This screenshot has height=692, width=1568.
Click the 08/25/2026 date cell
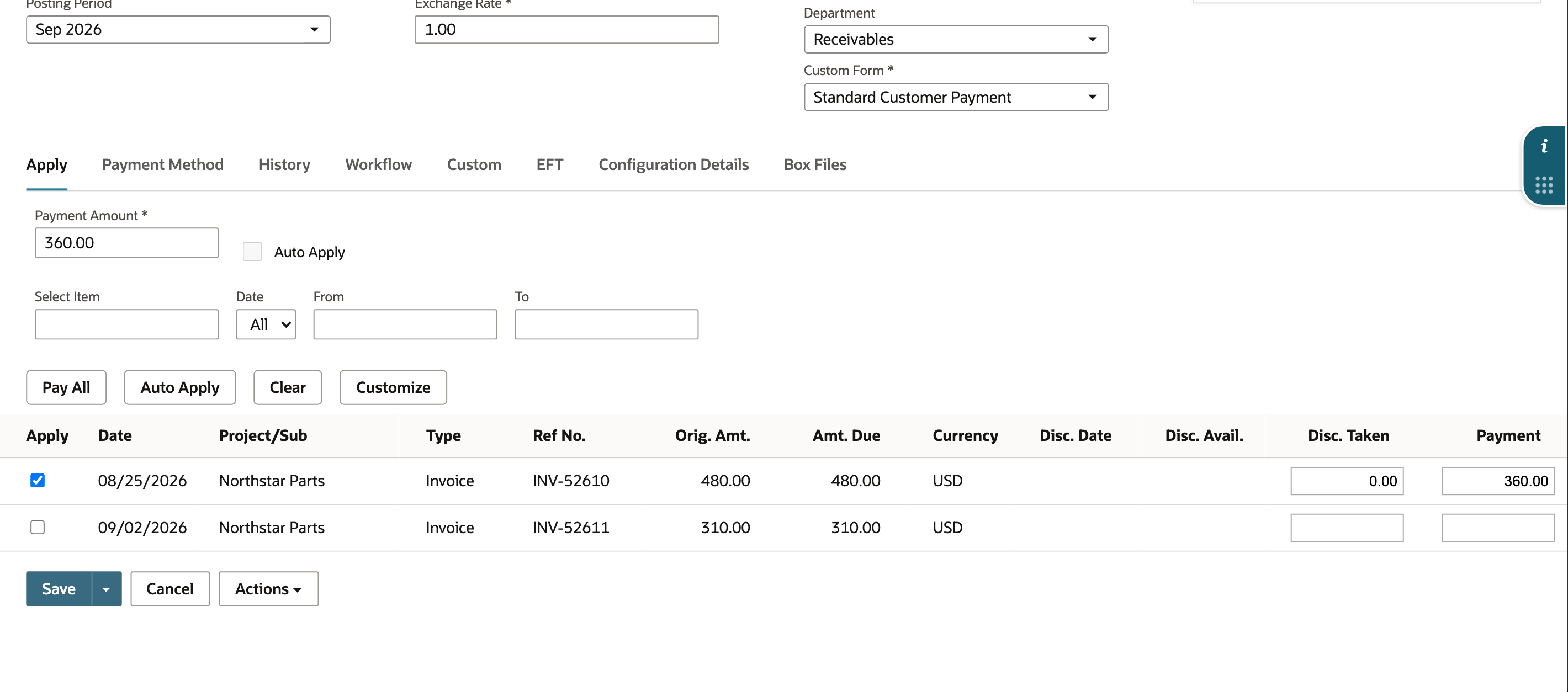pos(142,481)
